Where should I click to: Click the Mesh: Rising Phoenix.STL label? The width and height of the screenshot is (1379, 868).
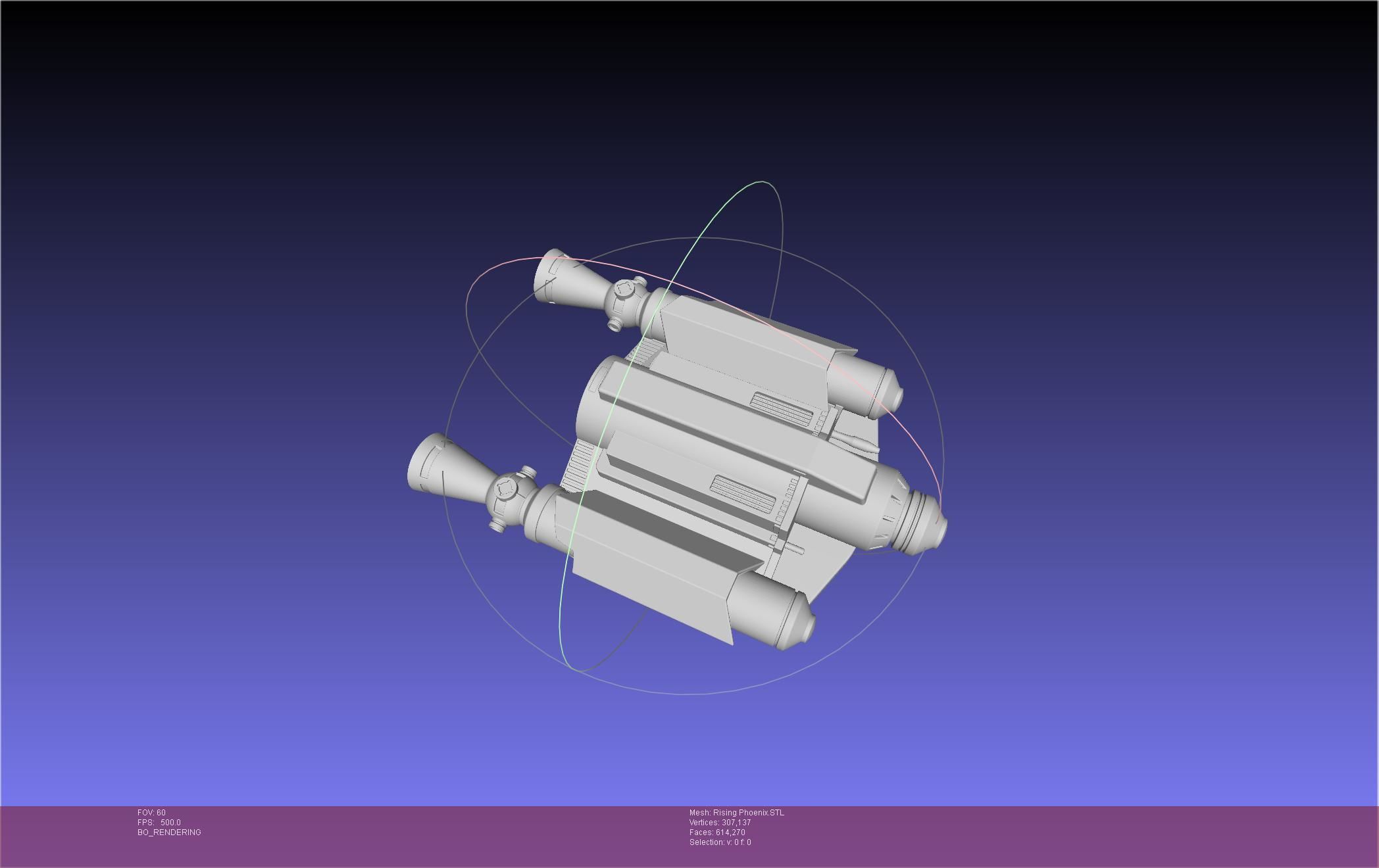[736, 813]
